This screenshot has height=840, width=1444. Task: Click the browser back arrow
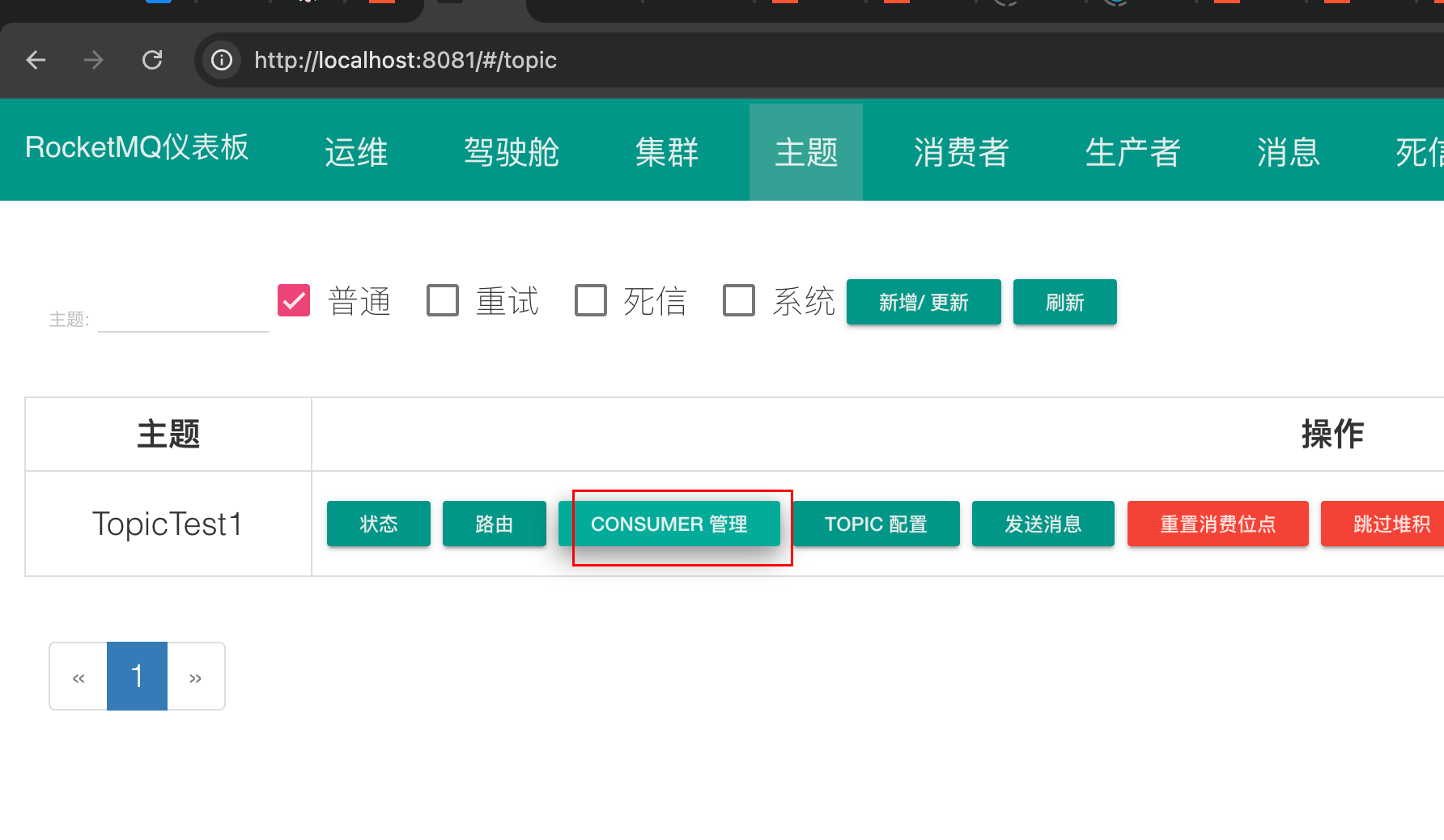[x=36, y=60]
